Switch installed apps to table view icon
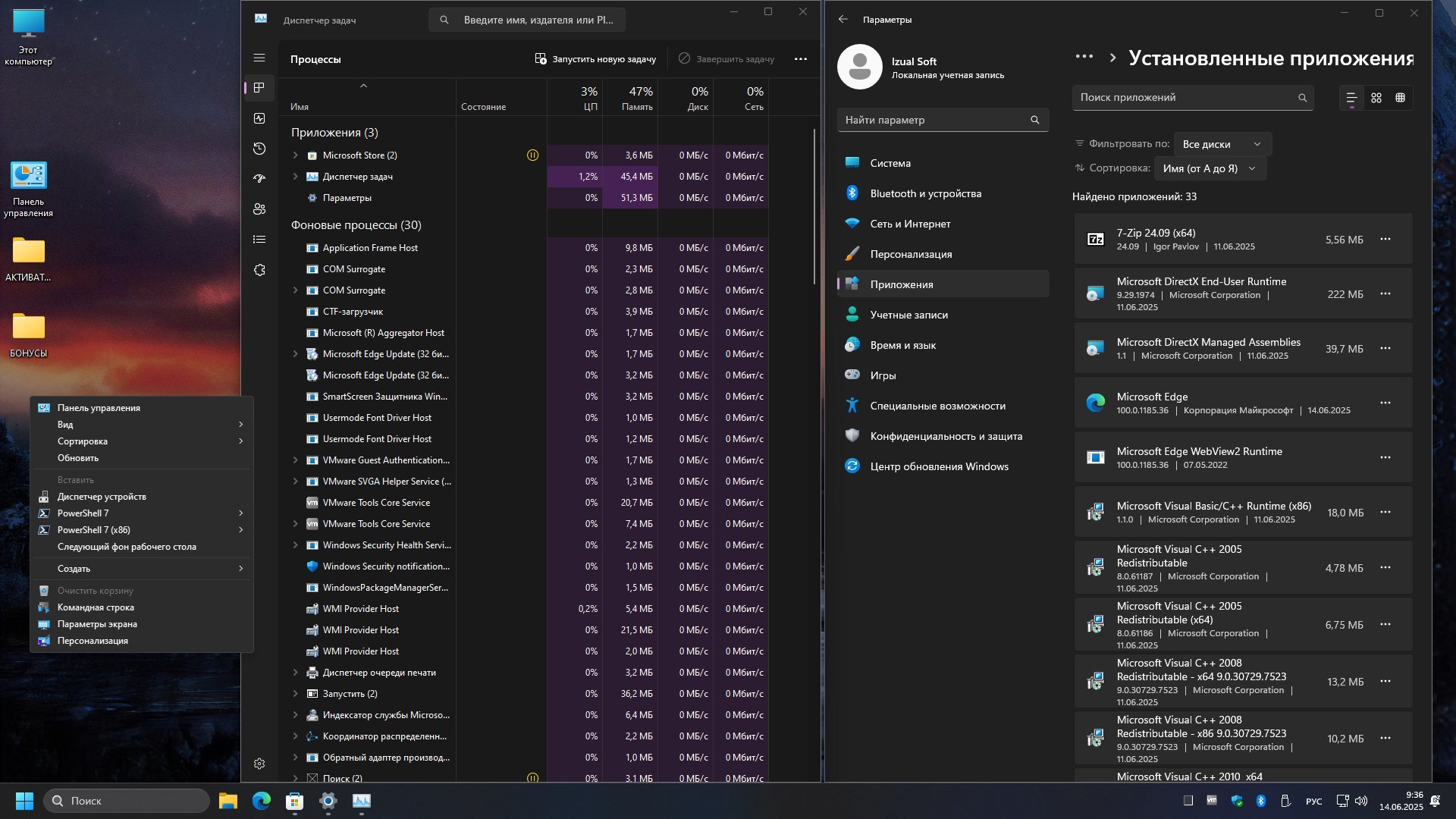The width and height of the screenshot is (1456, 819). tap(1401, 98)
